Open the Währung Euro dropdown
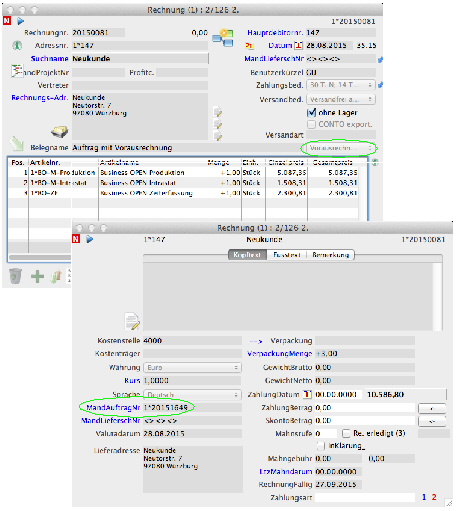This screenshot has height=511, width=456. 192,367
